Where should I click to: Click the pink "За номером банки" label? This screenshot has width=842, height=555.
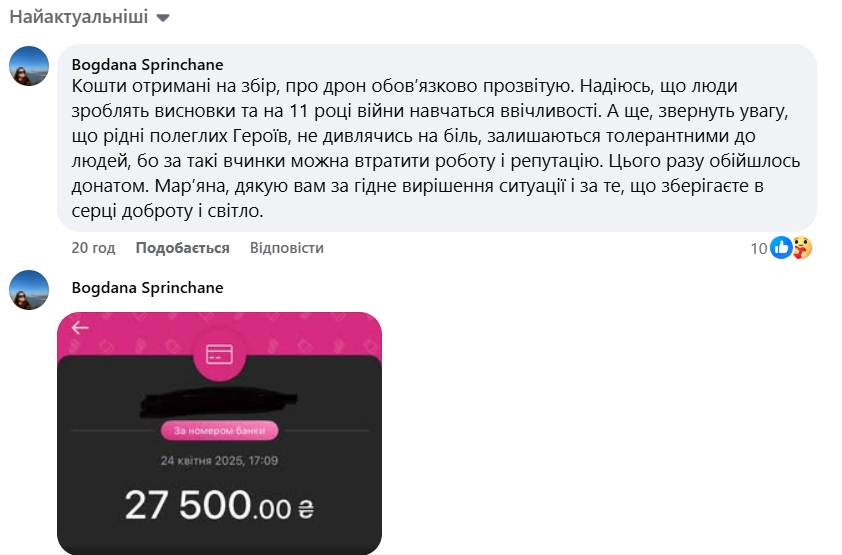(x=219, y=431)
